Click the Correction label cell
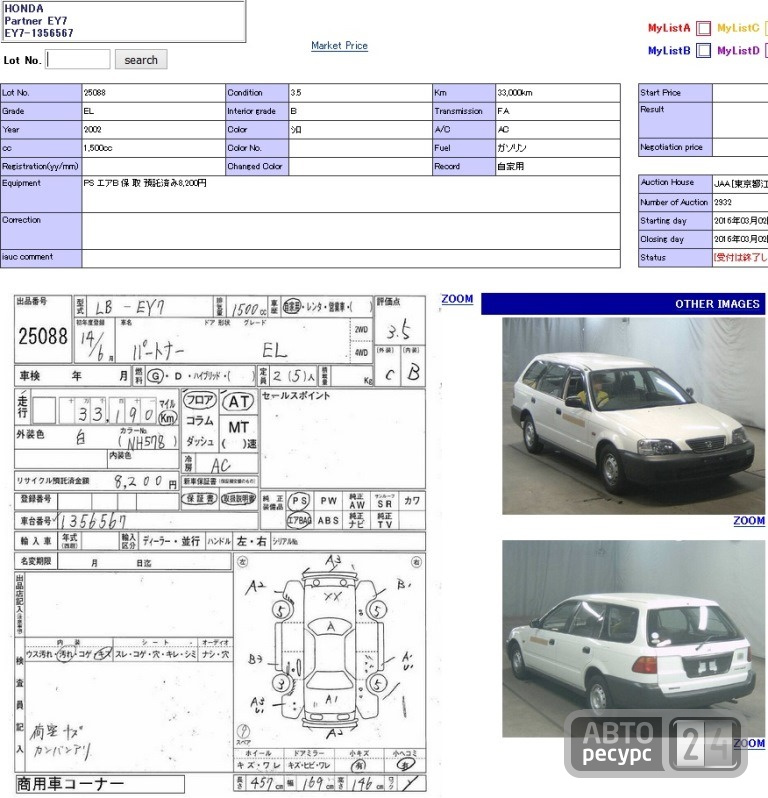This screenshot has height=798, width=768. (x=41, y=231)
